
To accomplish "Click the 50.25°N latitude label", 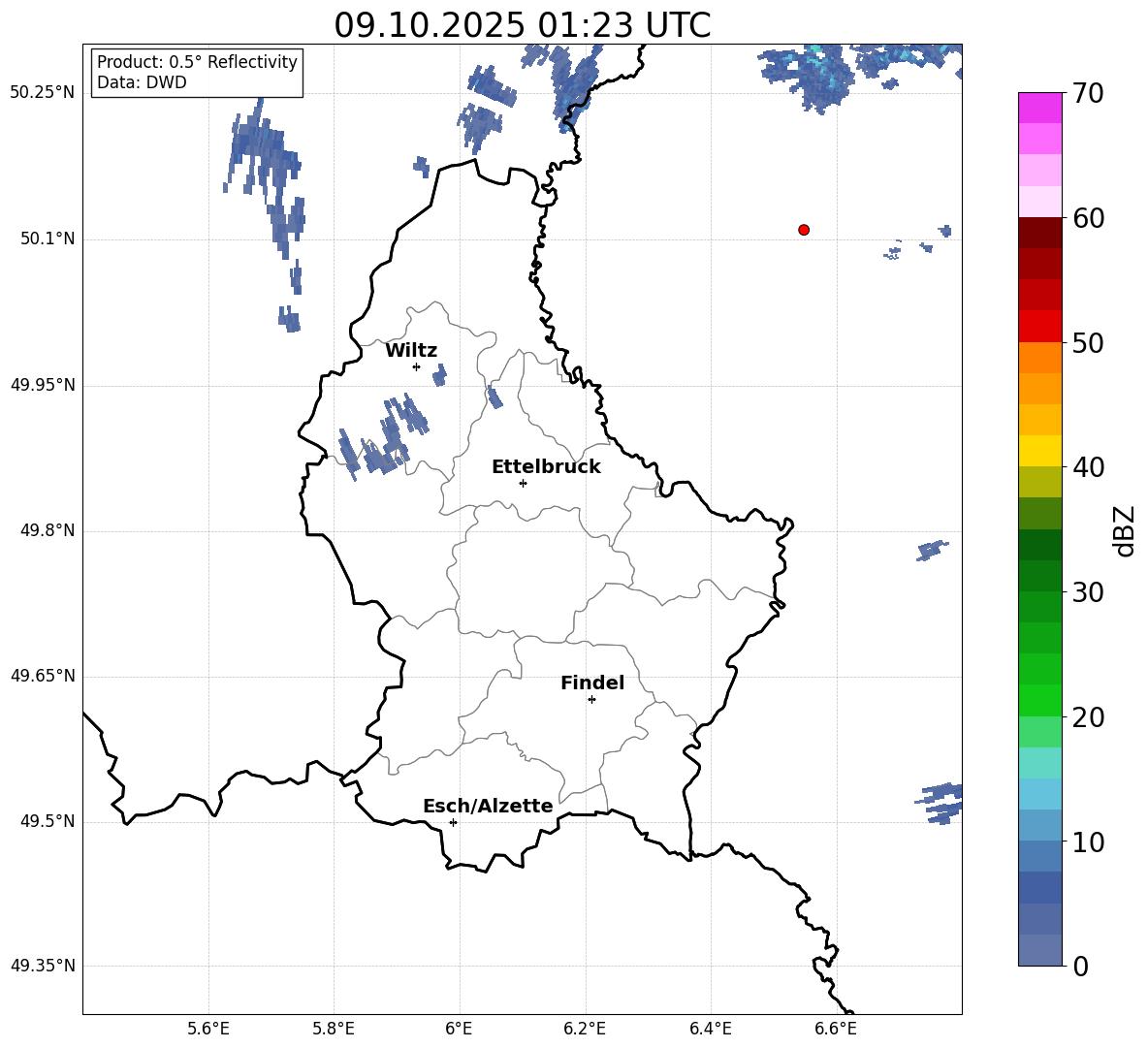I will 43,93.
